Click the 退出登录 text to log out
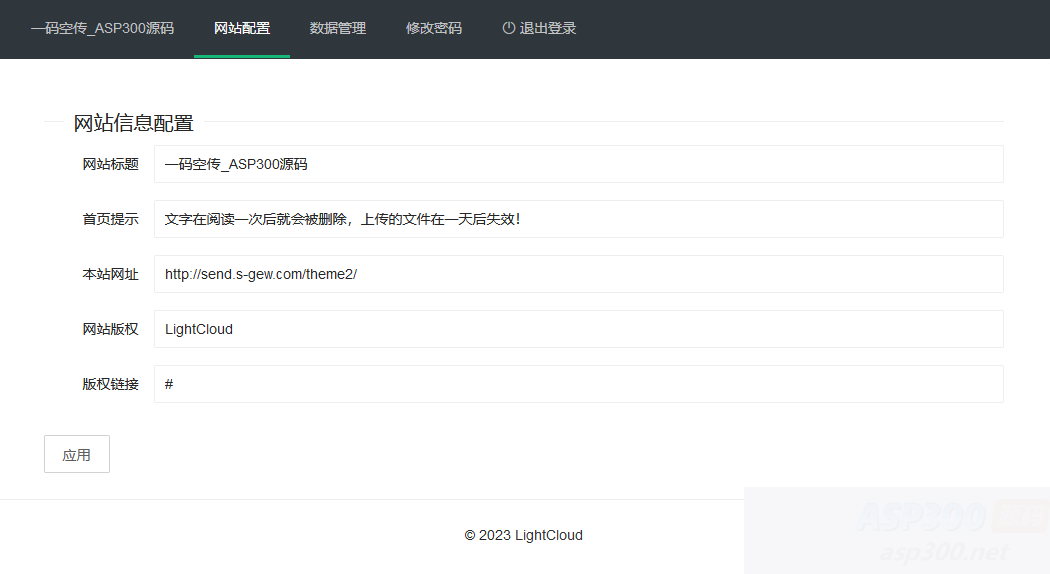1050x574 pixels. pos(548,28)
